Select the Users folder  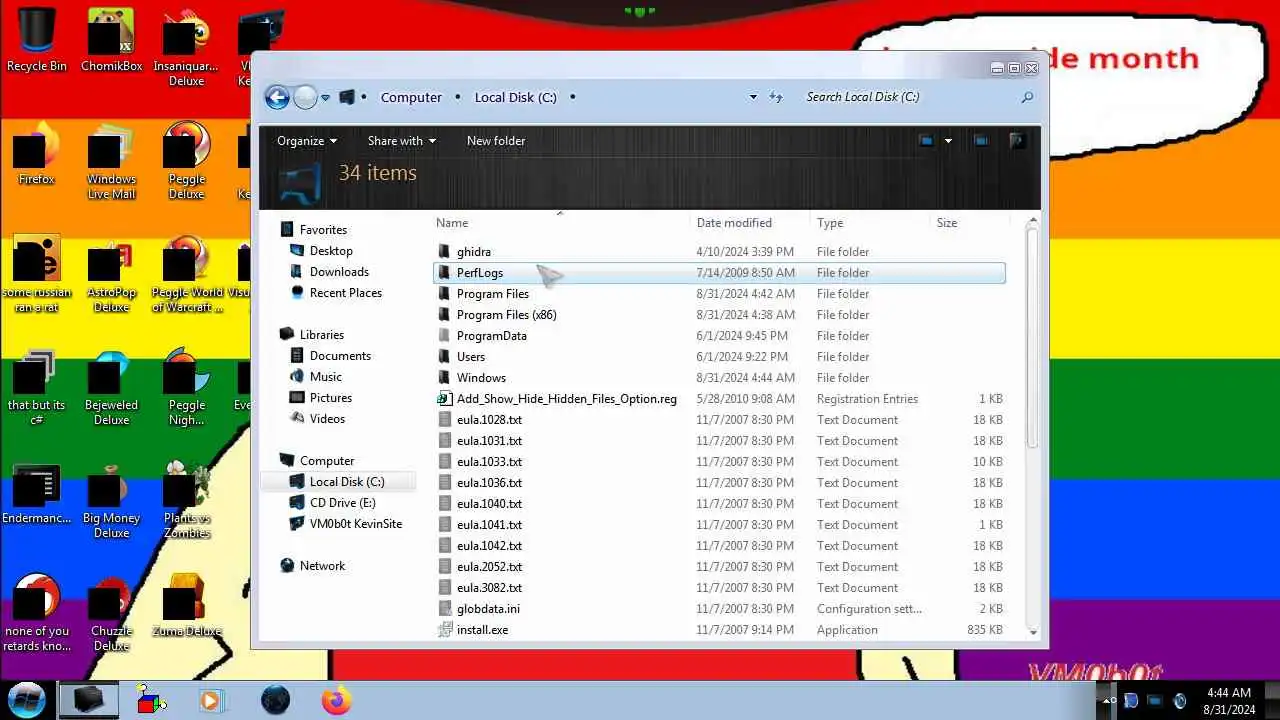tap(719, 357)
